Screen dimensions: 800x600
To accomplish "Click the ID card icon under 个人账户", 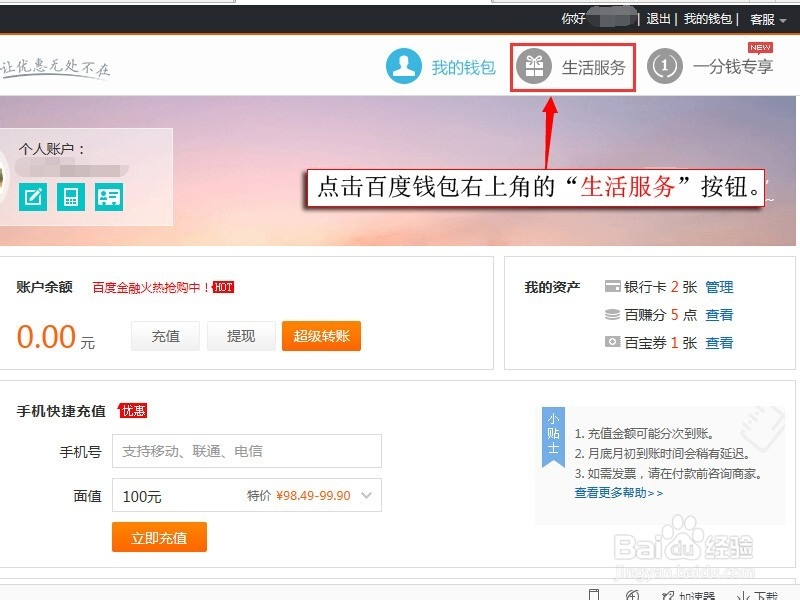I will click(x=109, y=196).
